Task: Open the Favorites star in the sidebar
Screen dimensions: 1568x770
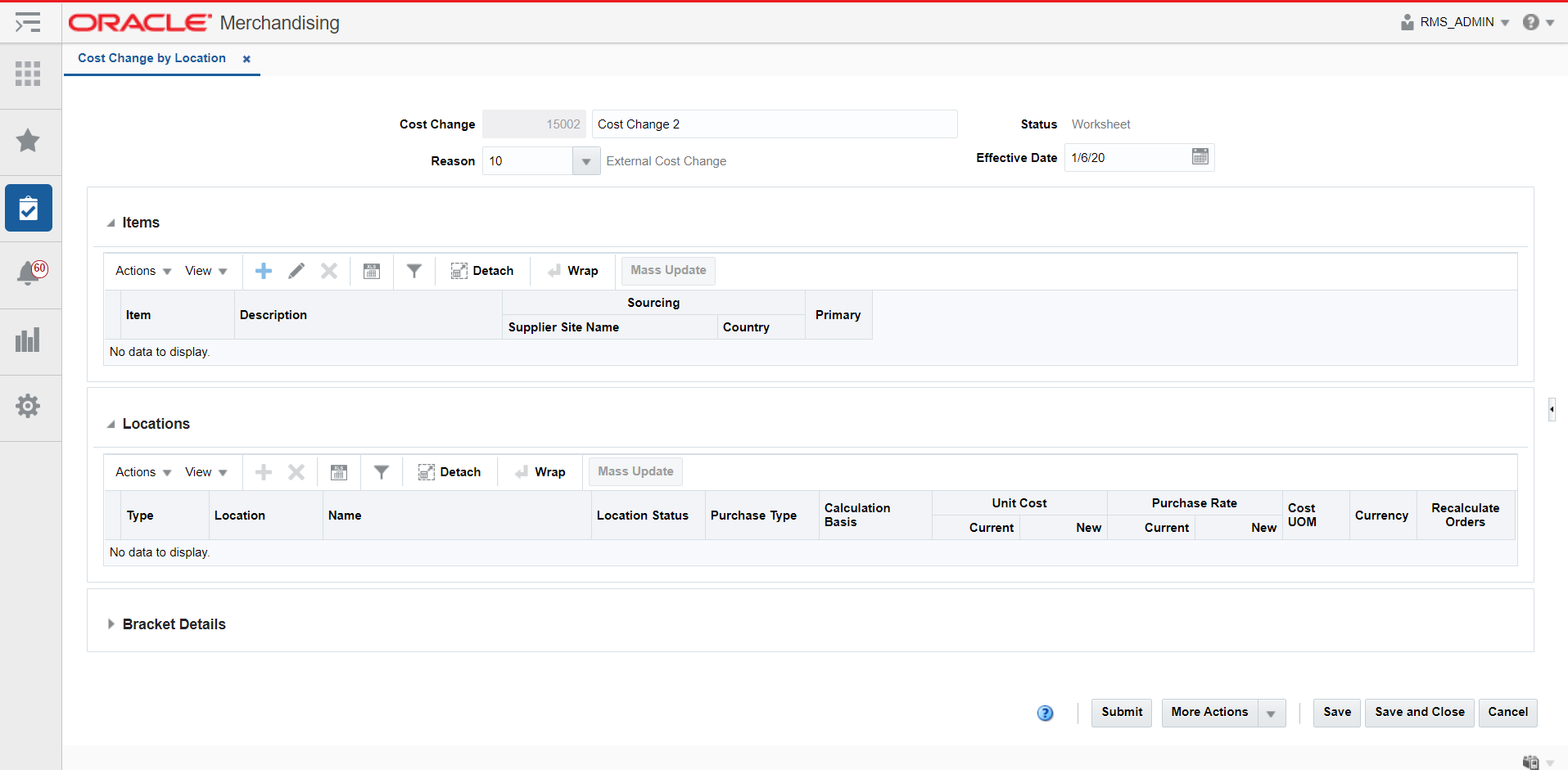Action: [28, 141]
